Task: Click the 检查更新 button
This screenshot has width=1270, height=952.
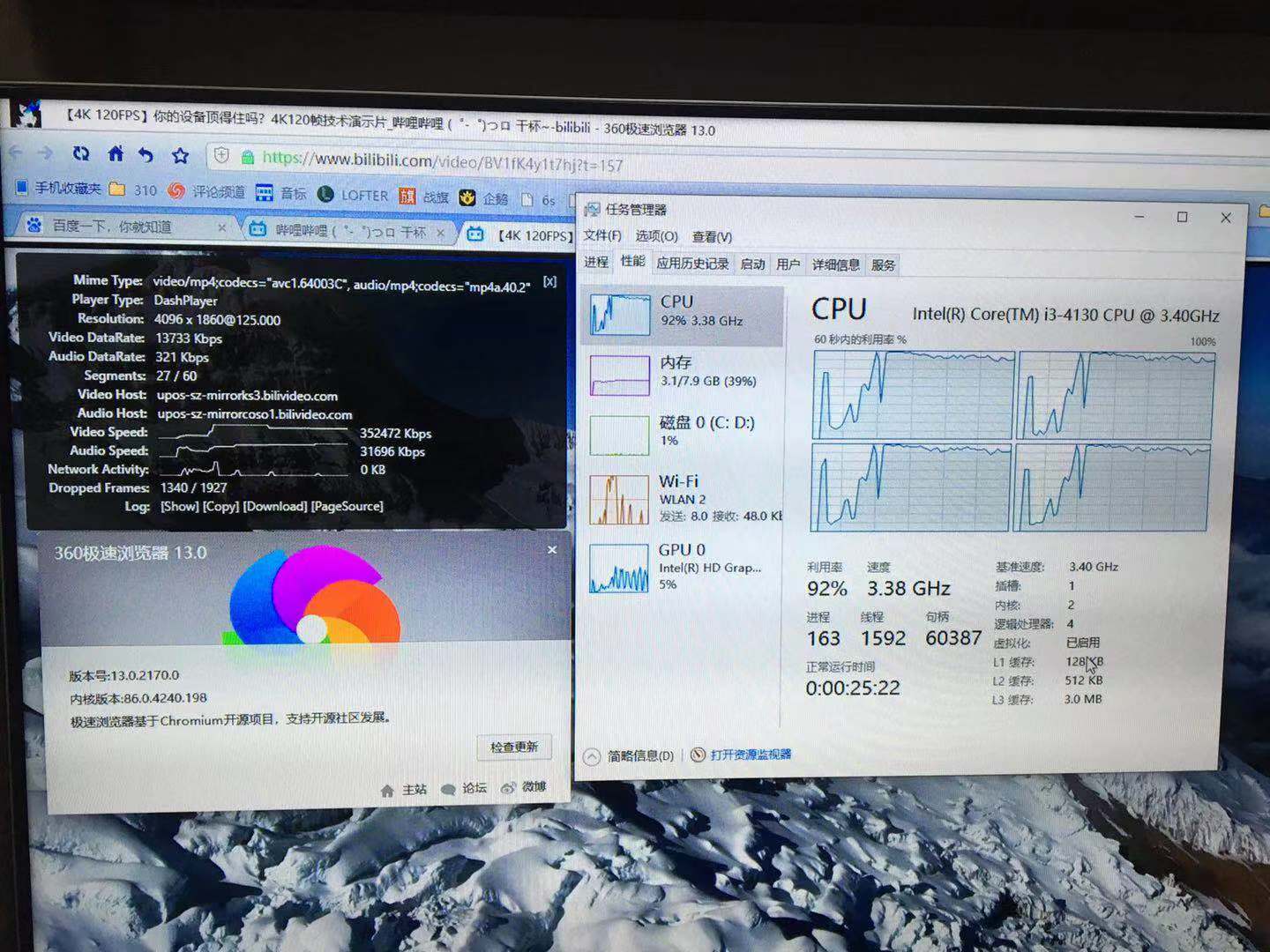Action: pyautogui.click(x=513, y=747)
